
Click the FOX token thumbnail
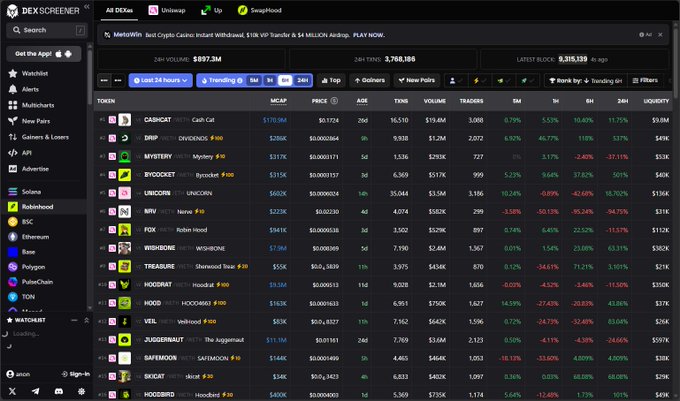tap(124, 230)
